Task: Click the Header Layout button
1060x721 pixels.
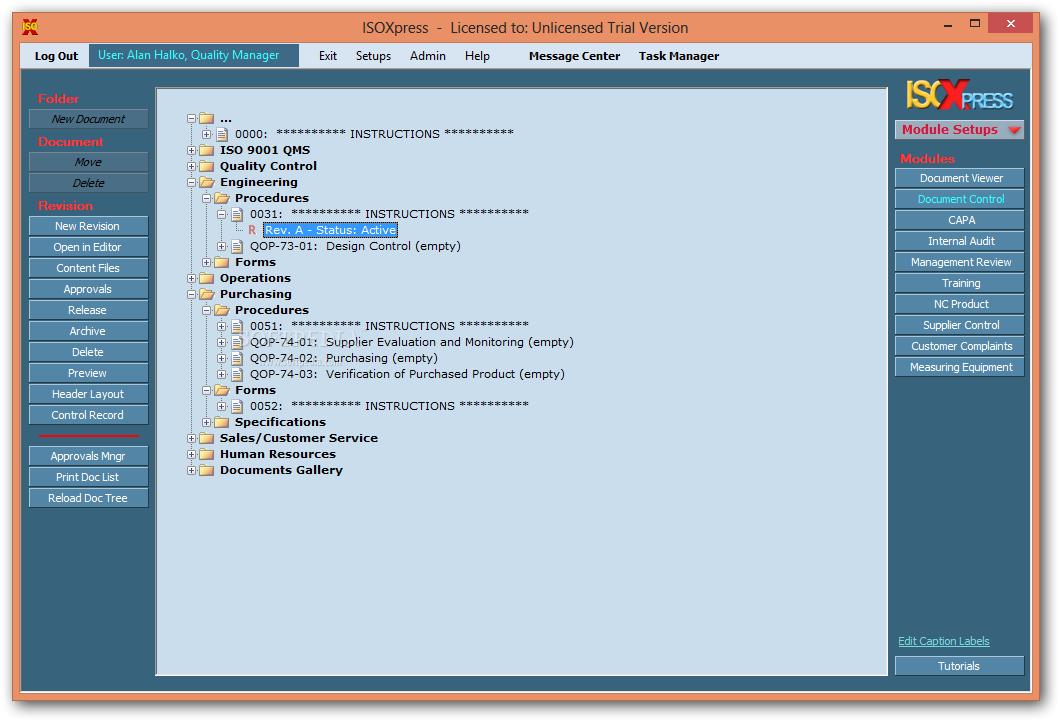Action: tap(88, 394)
